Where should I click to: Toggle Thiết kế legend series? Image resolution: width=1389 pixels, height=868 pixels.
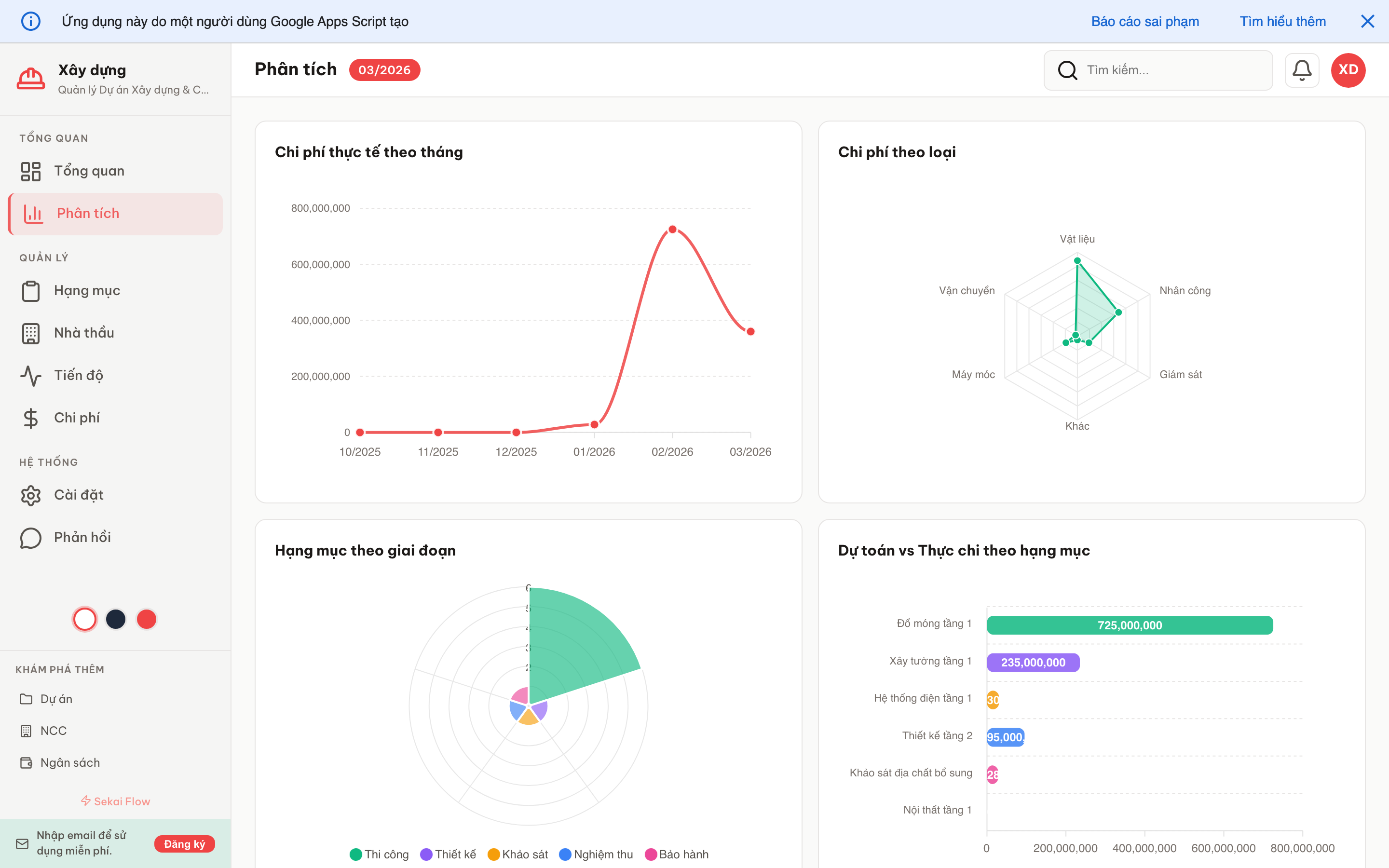pyautogui.click(x=448, y=854)
